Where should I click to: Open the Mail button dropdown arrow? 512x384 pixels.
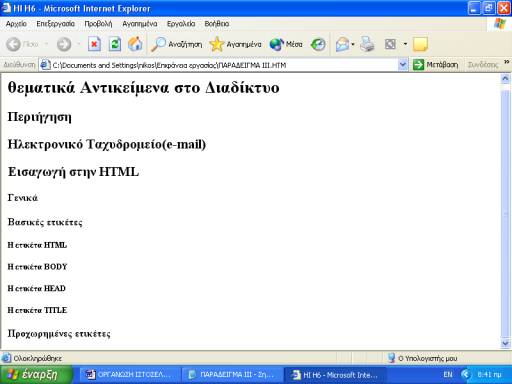tap(353, 44)
